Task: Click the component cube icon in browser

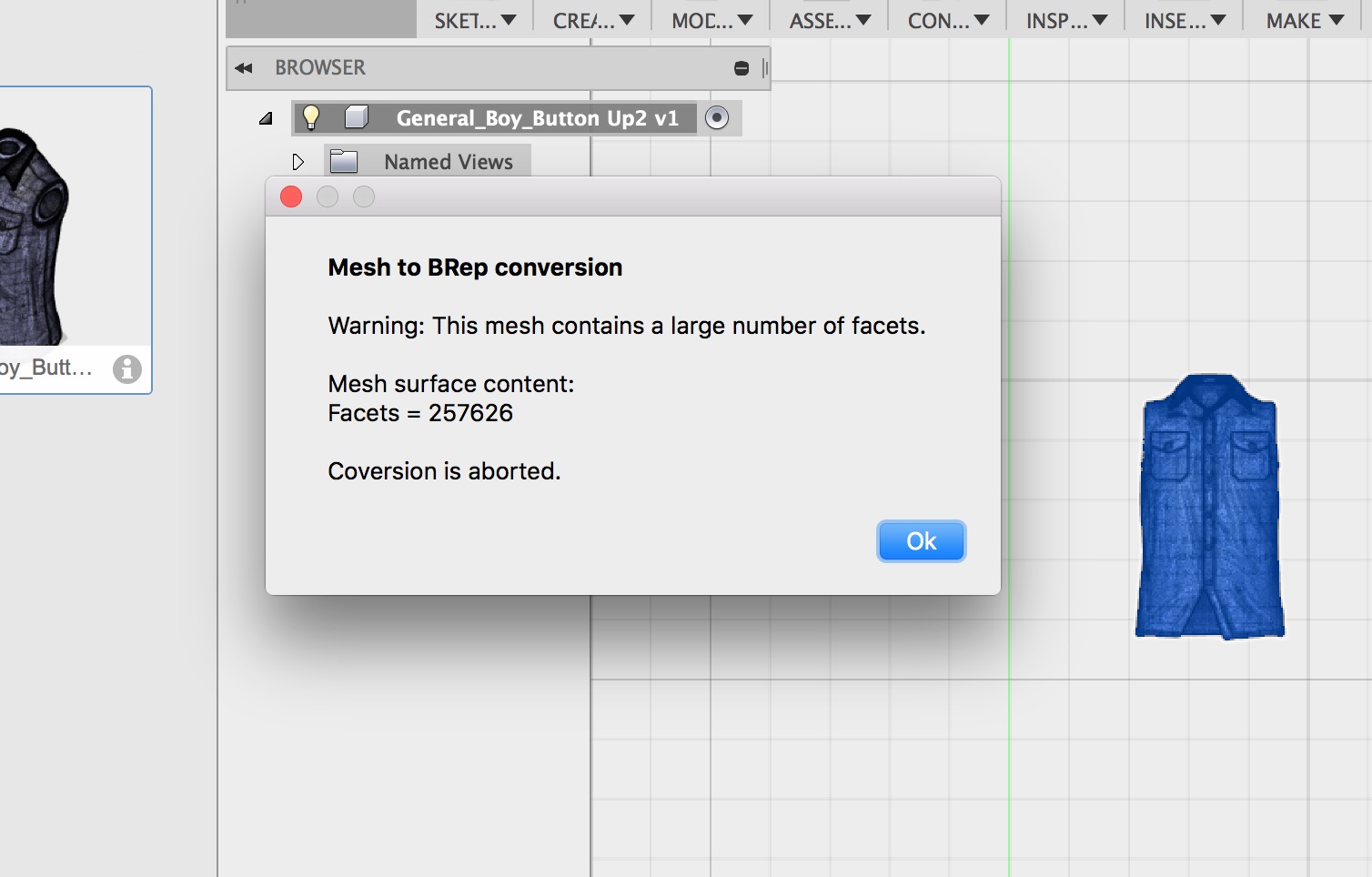Action: click(x=357, y=117)
